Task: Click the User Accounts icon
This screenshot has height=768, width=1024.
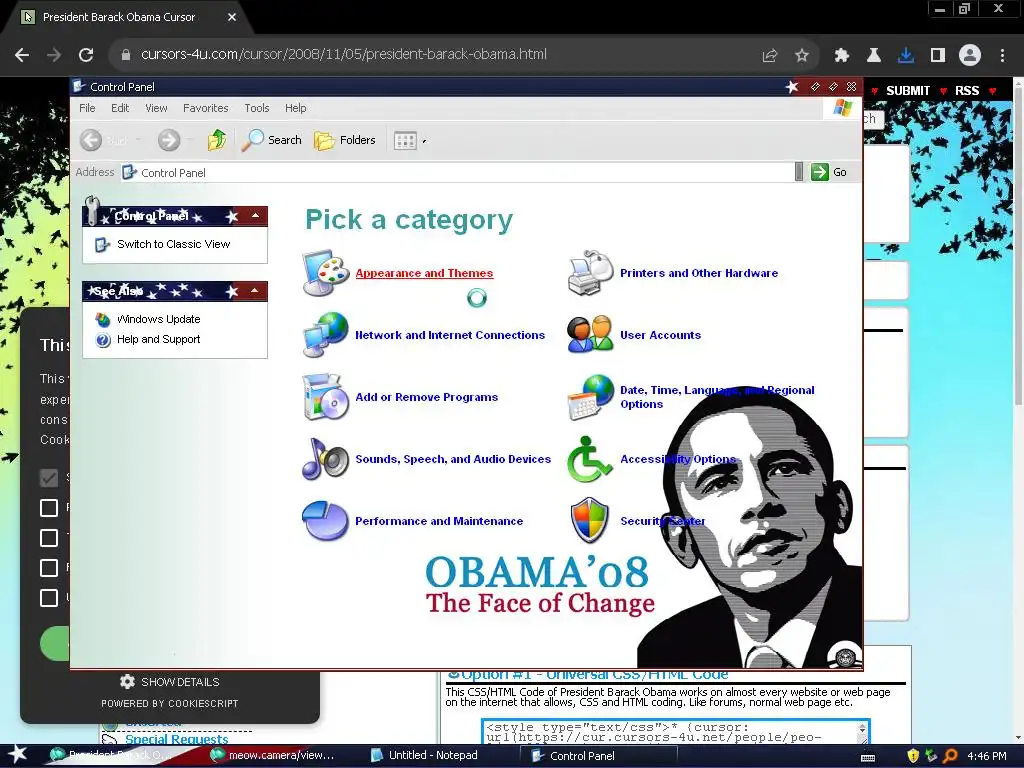Action: (x=590, y=334)
